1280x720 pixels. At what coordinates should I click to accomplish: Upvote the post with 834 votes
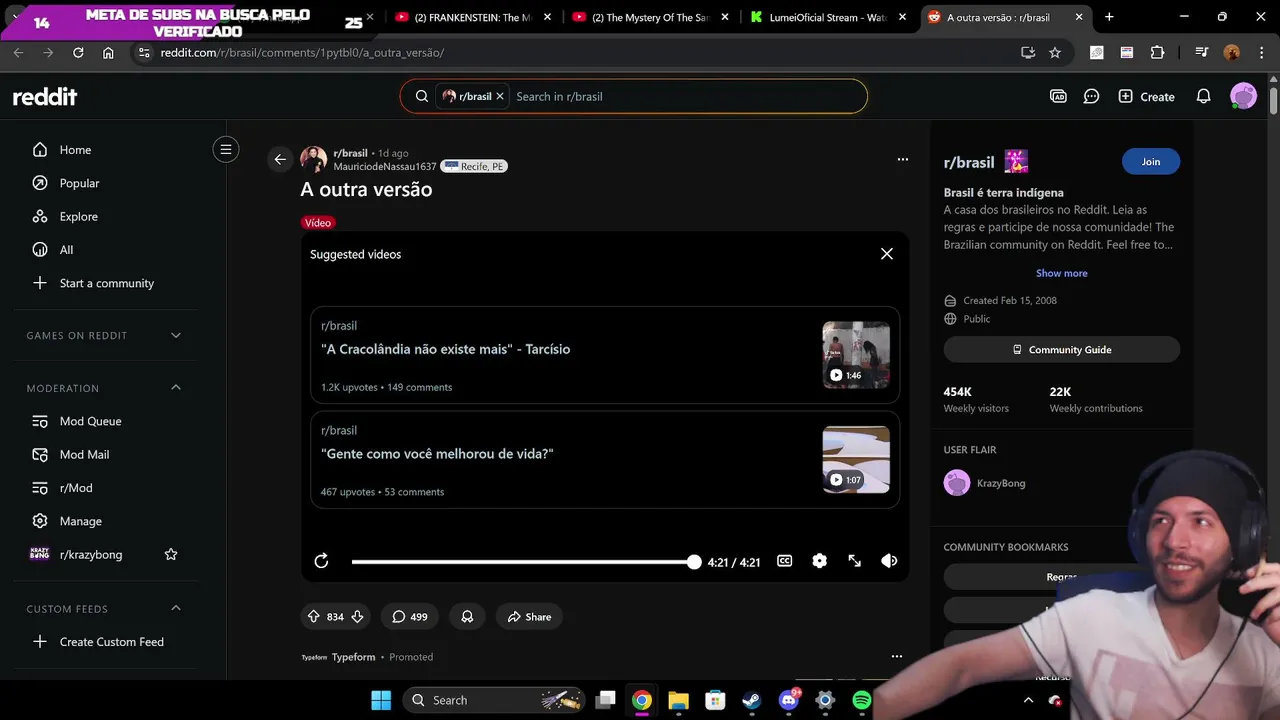[x=314, y=617]
